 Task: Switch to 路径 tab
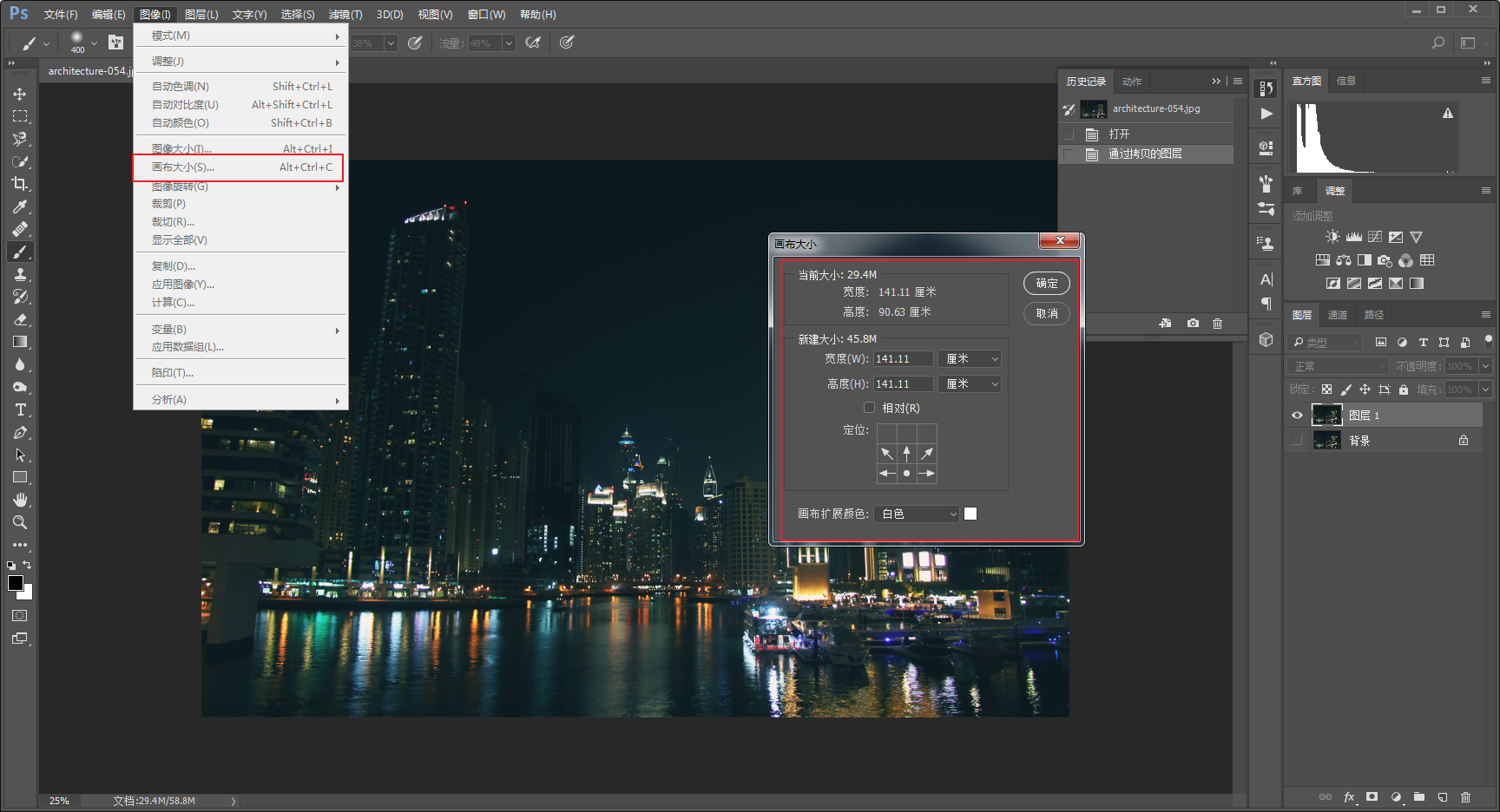tap(1374, 315)
